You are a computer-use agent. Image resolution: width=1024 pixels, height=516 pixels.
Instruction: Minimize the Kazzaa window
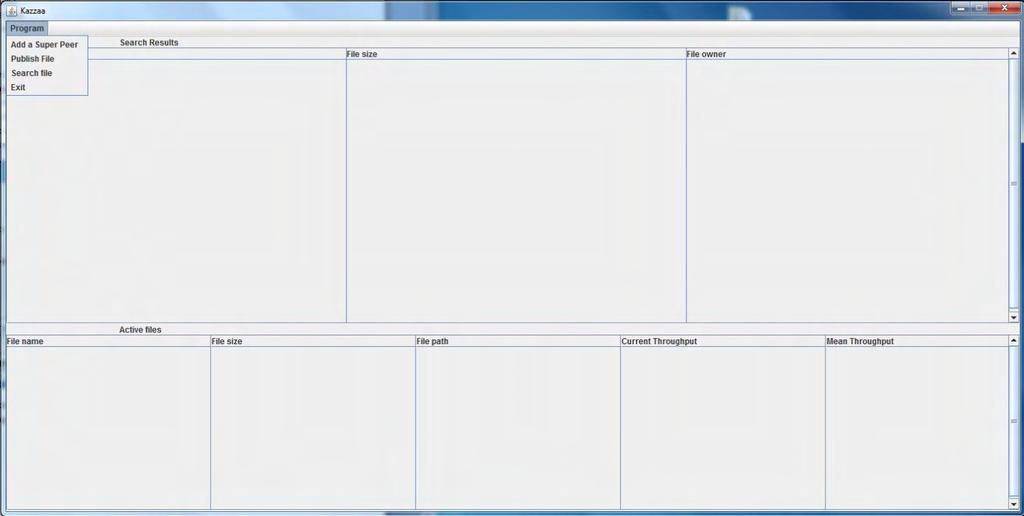coord(961,8)
